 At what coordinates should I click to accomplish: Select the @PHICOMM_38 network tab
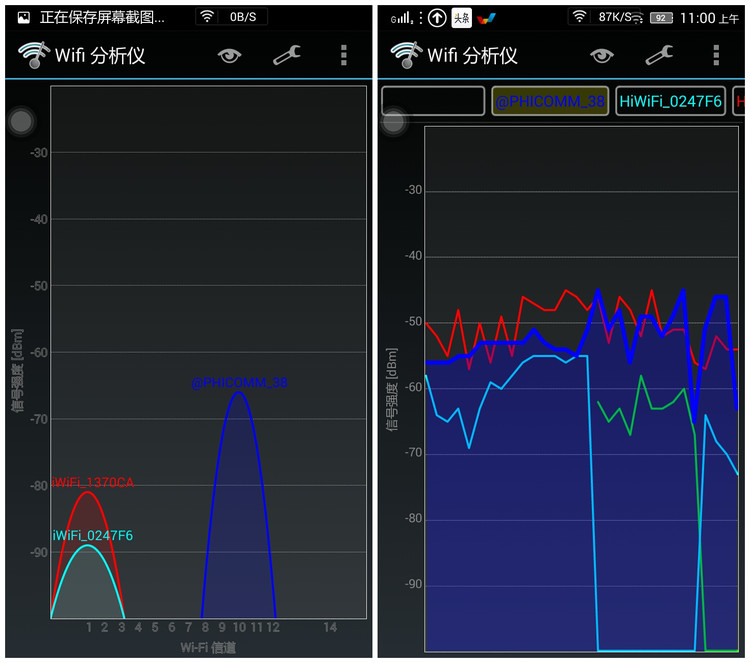(550, 101)
